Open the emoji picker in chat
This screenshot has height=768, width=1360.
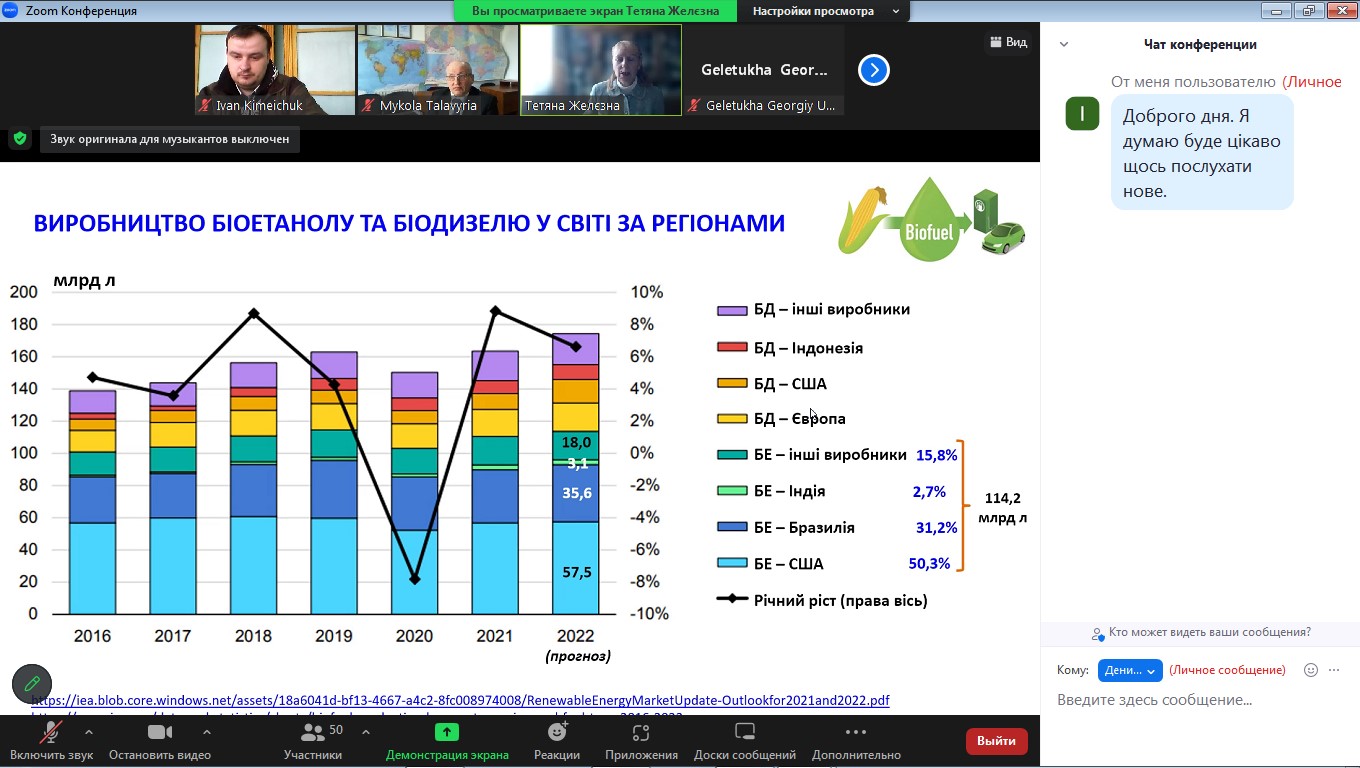pos(1311,670)
